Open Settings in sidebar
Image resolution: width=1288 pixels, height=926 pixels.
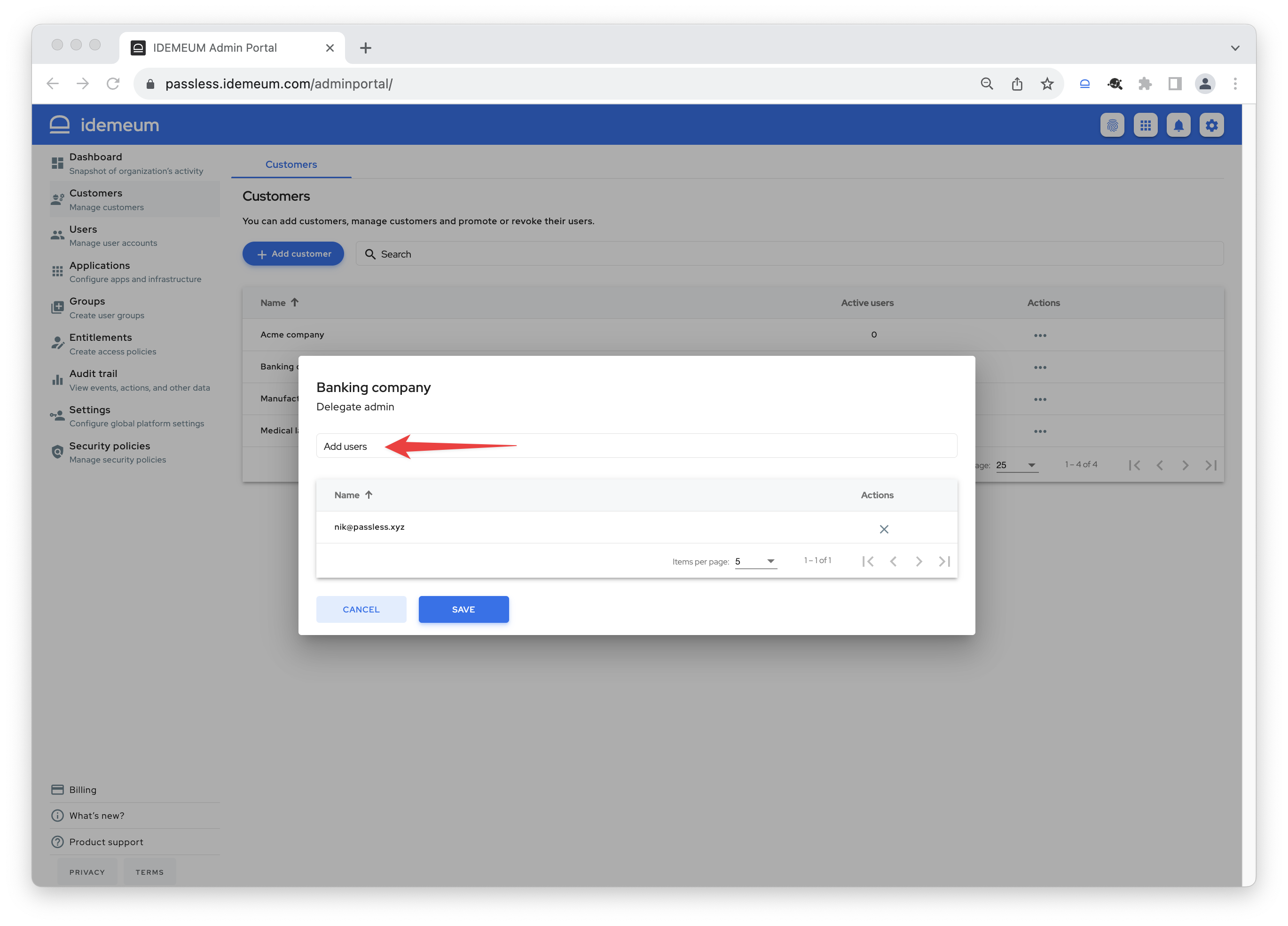point(134,416)
